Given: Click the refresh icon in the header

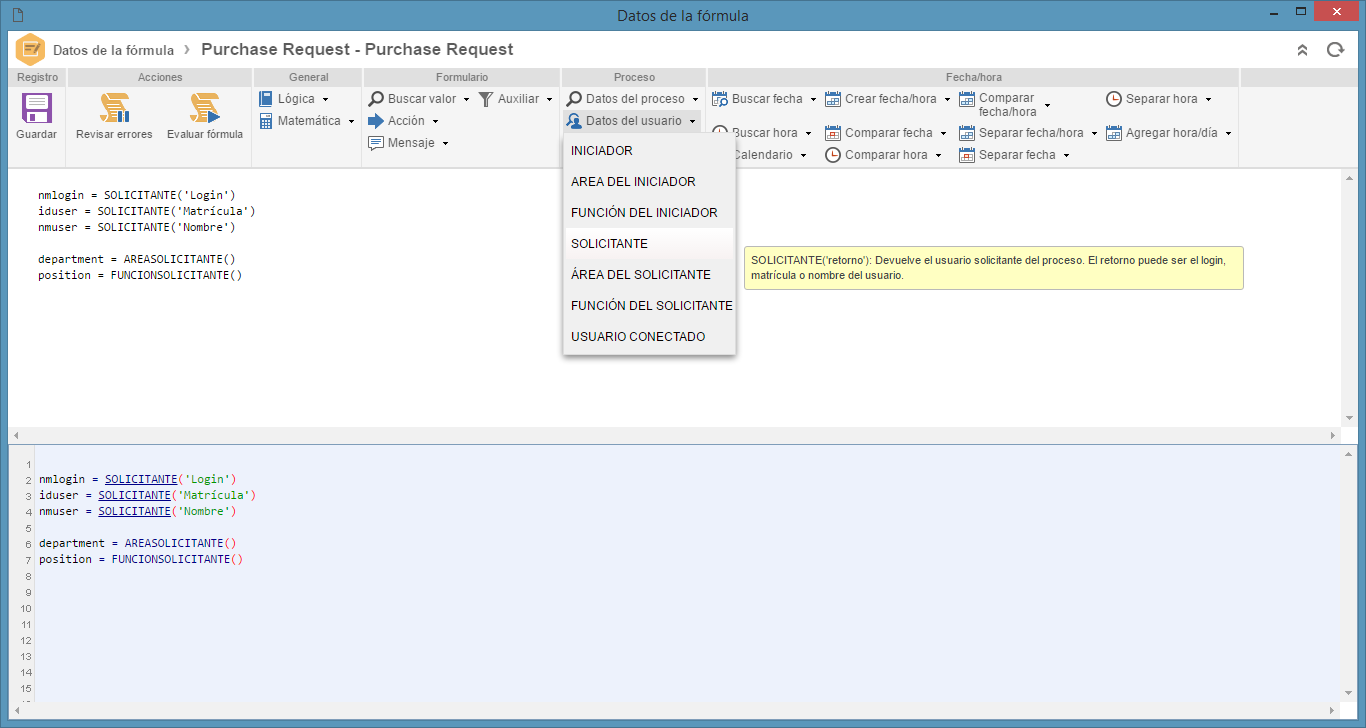Looking at the screenshot, I should [1335, 49].
